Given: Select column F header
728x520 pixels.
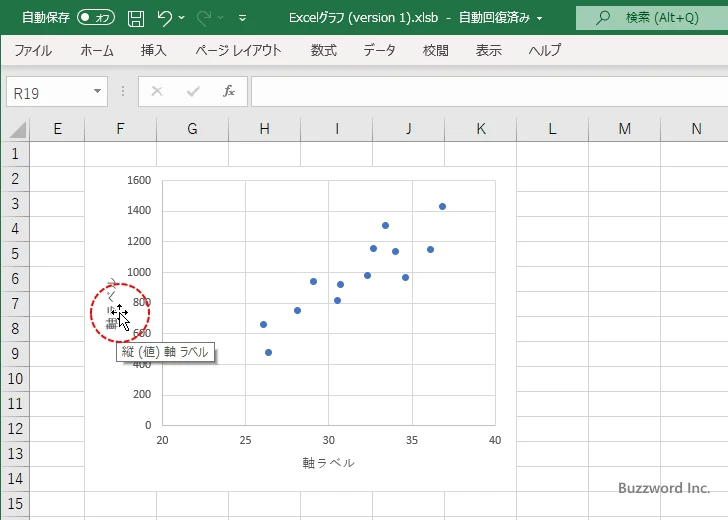Looking at the screenshot, I should tap(120, 129).
